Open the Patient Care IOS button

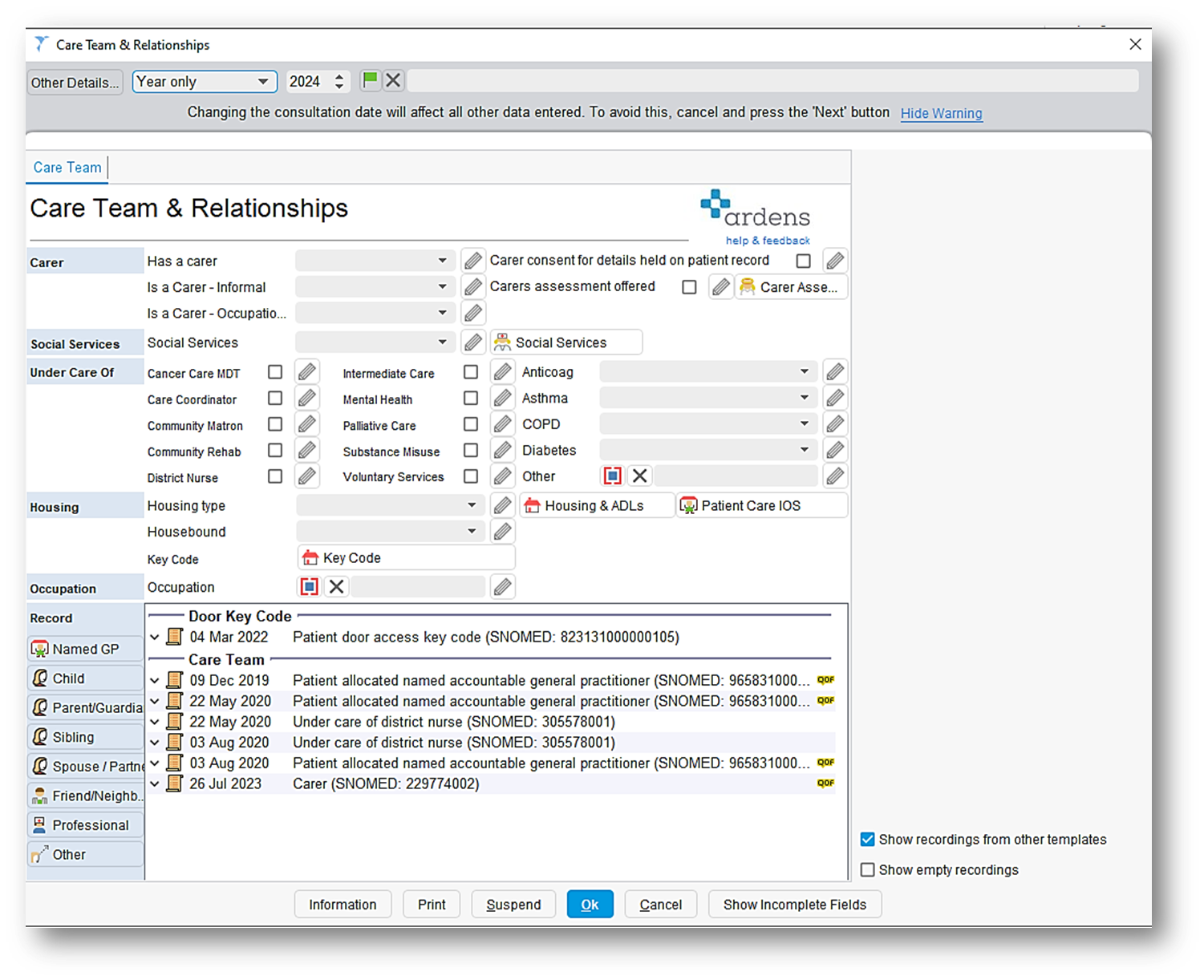pos(762,505)
